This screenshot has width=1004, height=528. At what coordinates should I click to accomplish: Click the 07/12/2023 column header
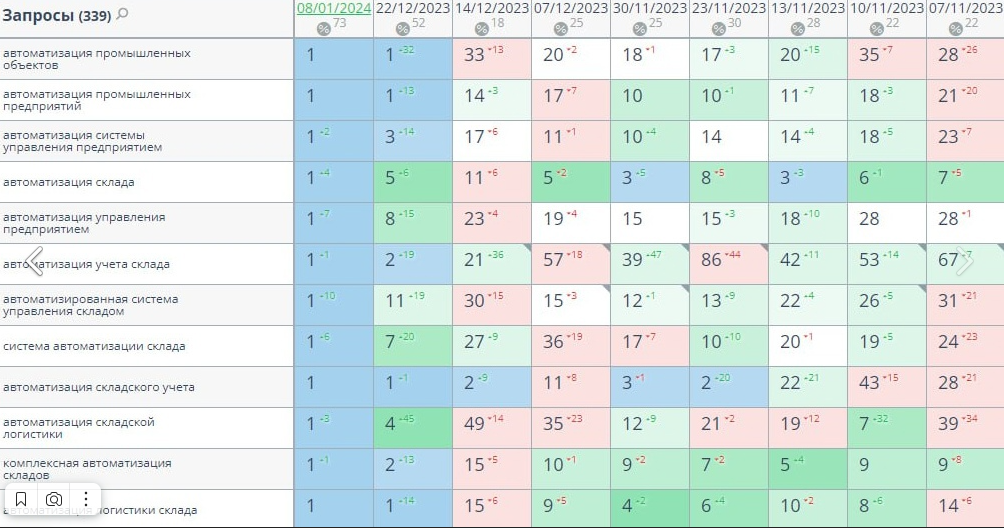571,8
